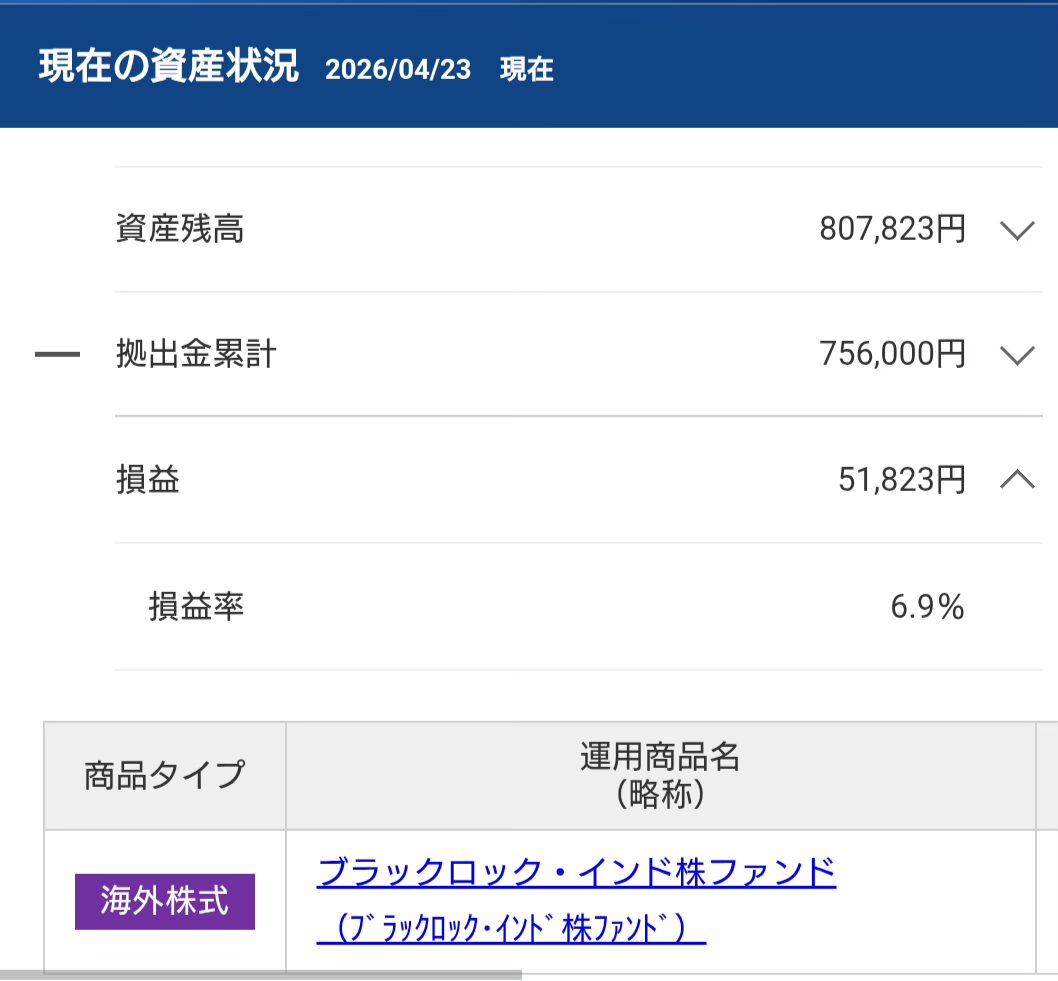Click the 756,000円 contribution amount
Image resolution: width=1058 pixels, height=981 pixels.
(x=892, y=355)
